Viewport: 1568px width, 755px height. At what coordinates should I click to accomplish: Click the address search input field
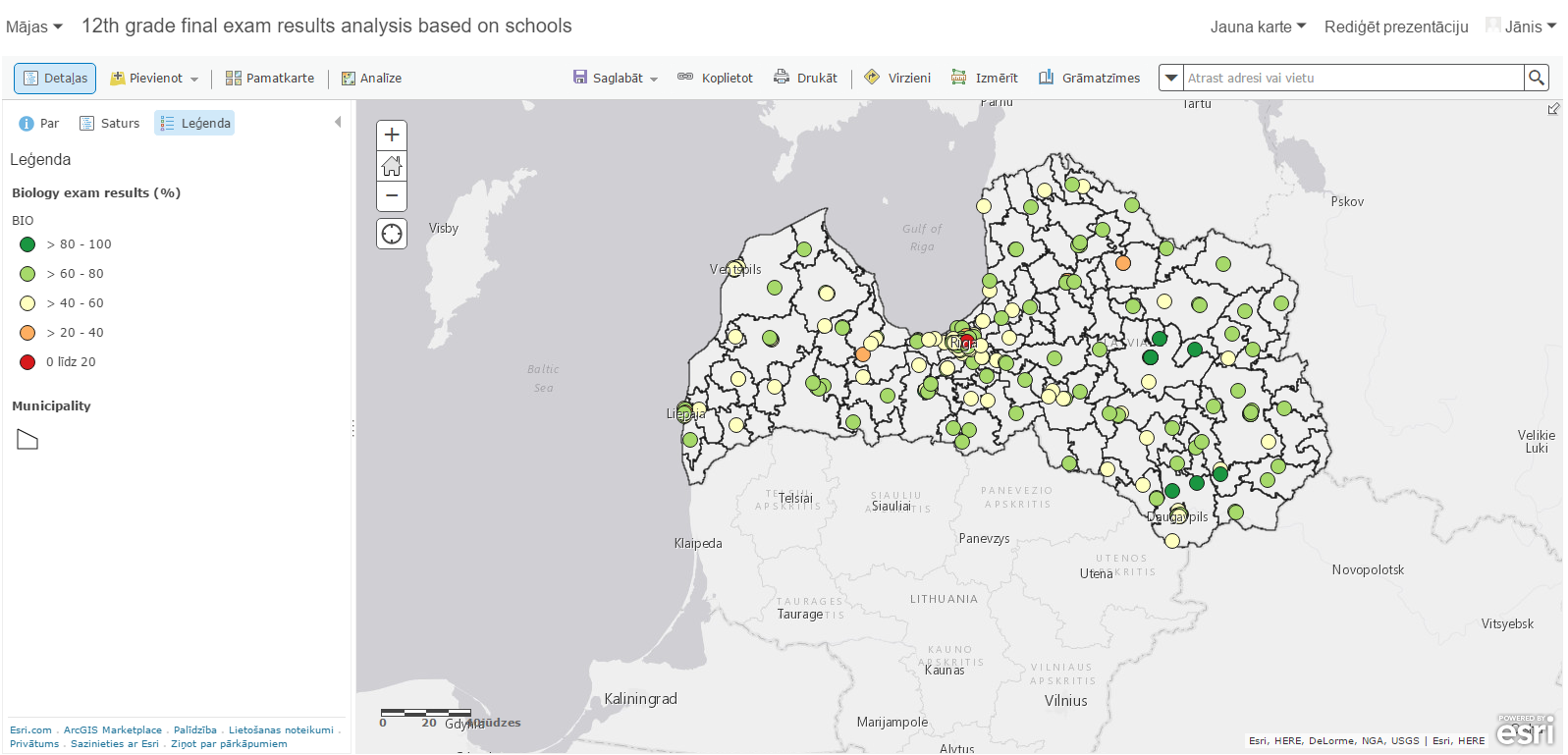click(x=1352, y=78)
